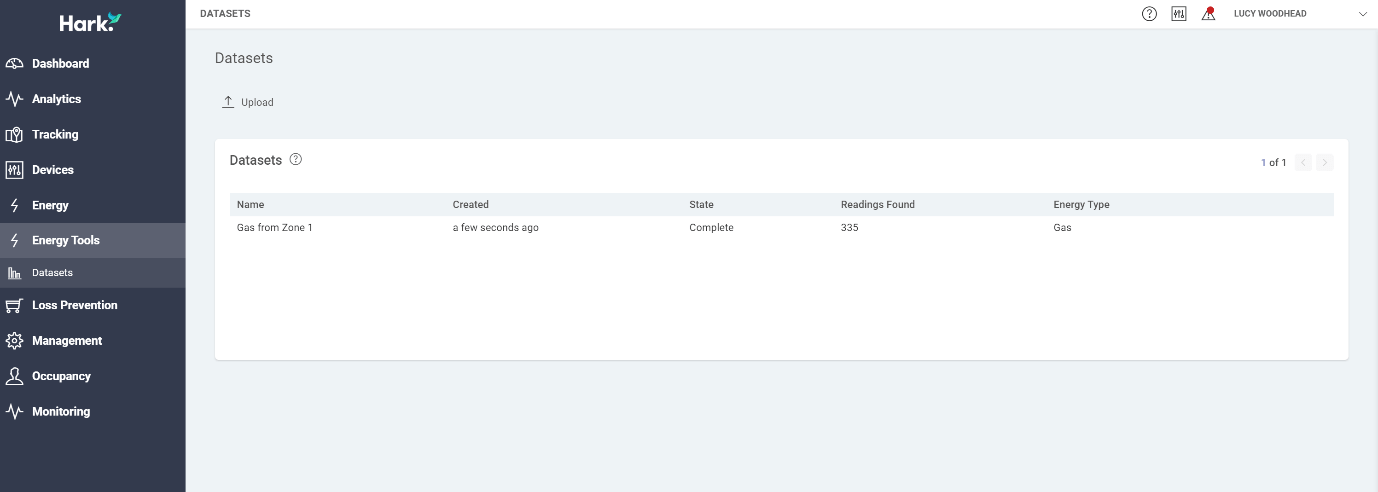Collapse the Energy Tools sidebar section
The height and width of the screenshot is (492, 1378).
(92, 240)
